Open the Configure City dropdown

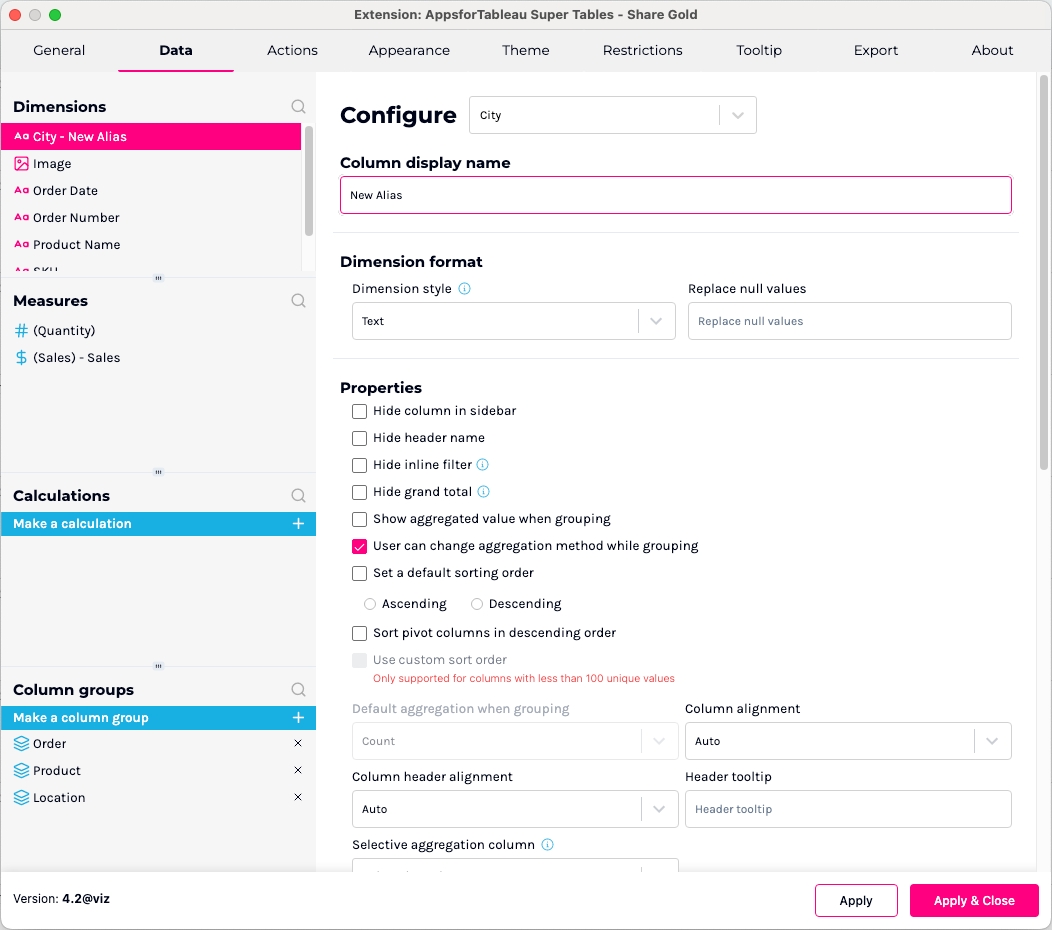[x=612, y=115]
